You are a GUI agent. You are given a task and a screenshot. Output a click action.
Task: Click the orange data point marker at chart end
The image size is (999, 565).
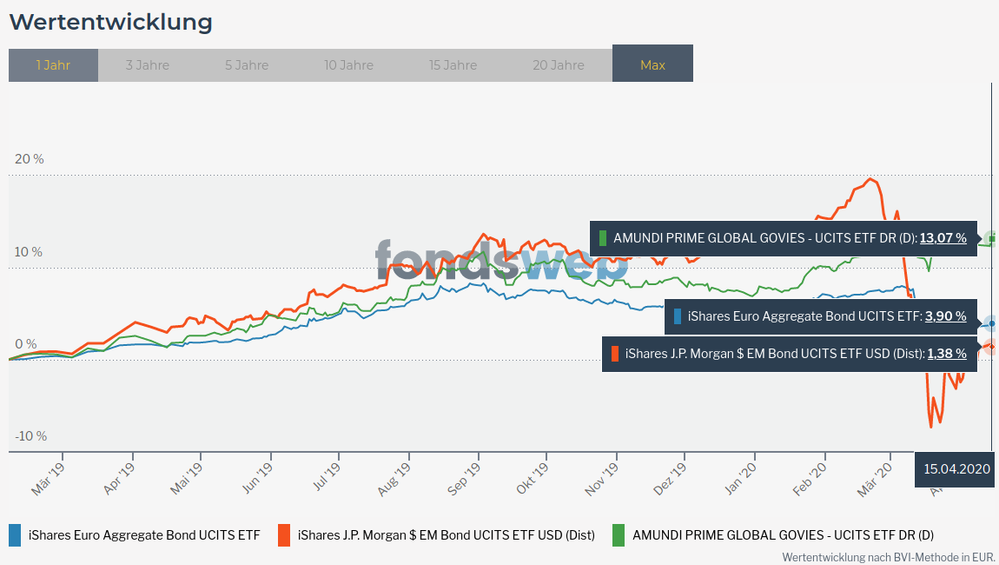point(991,347)
